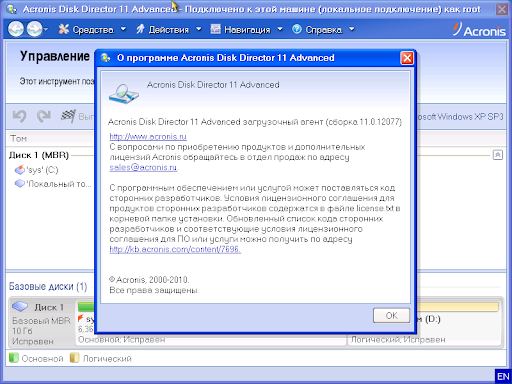Click the About dialog title bar icon

click(x=106, y=58)
